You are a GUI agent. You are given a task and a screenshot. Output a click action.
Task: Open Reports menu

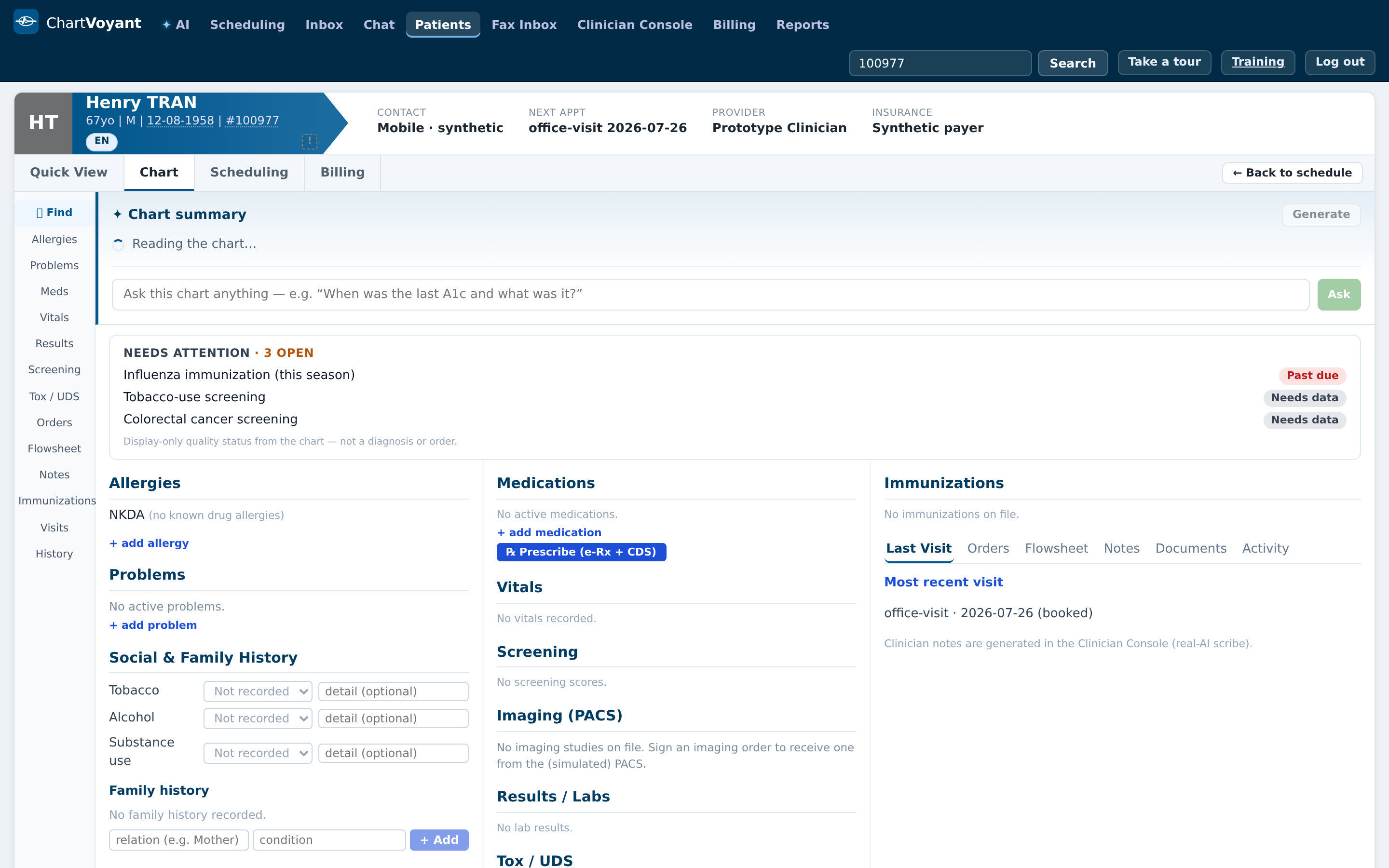point(803,25)
